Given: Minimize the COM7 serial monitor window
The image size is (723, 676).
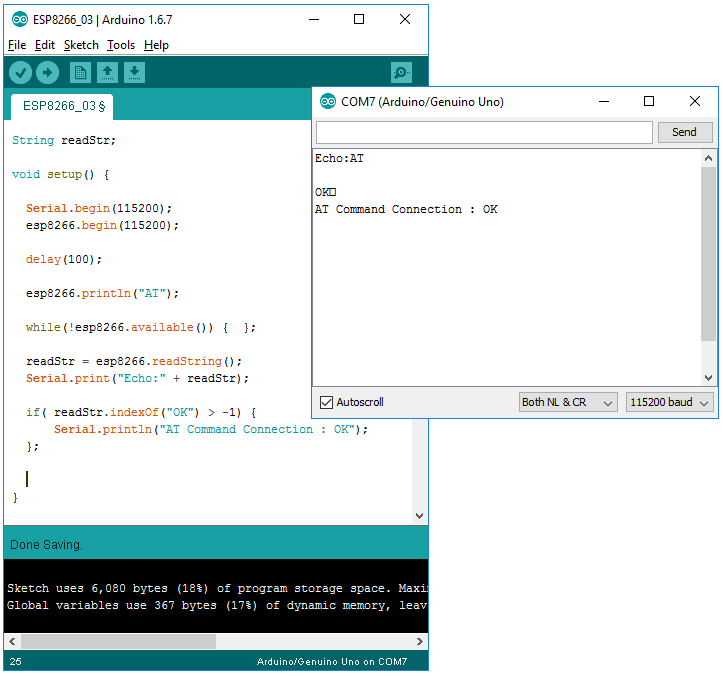Looking at the screenshot, I should [x=604, y=101].
